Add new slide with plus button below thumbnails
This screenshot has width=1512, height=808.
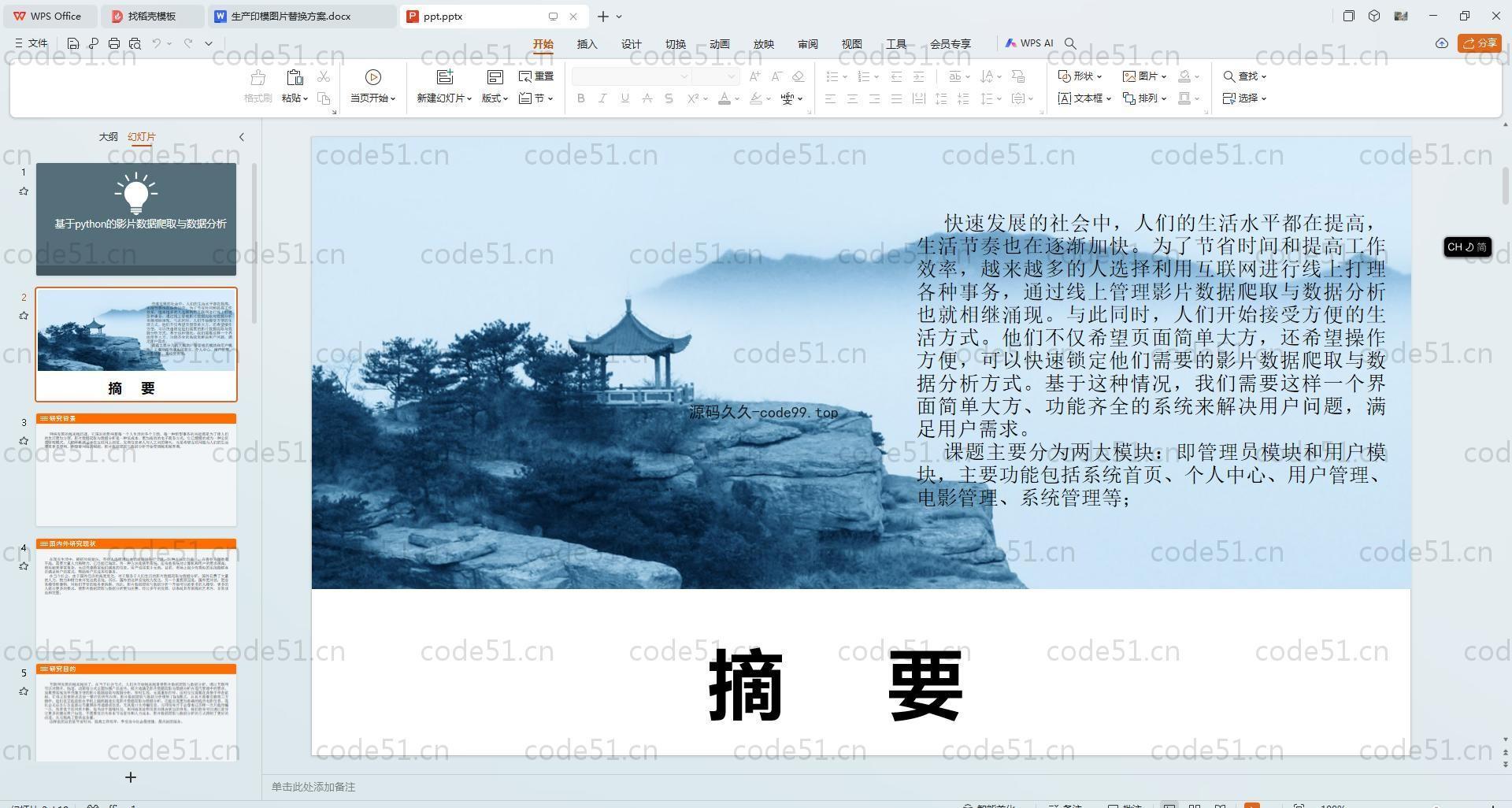point(131,777)
